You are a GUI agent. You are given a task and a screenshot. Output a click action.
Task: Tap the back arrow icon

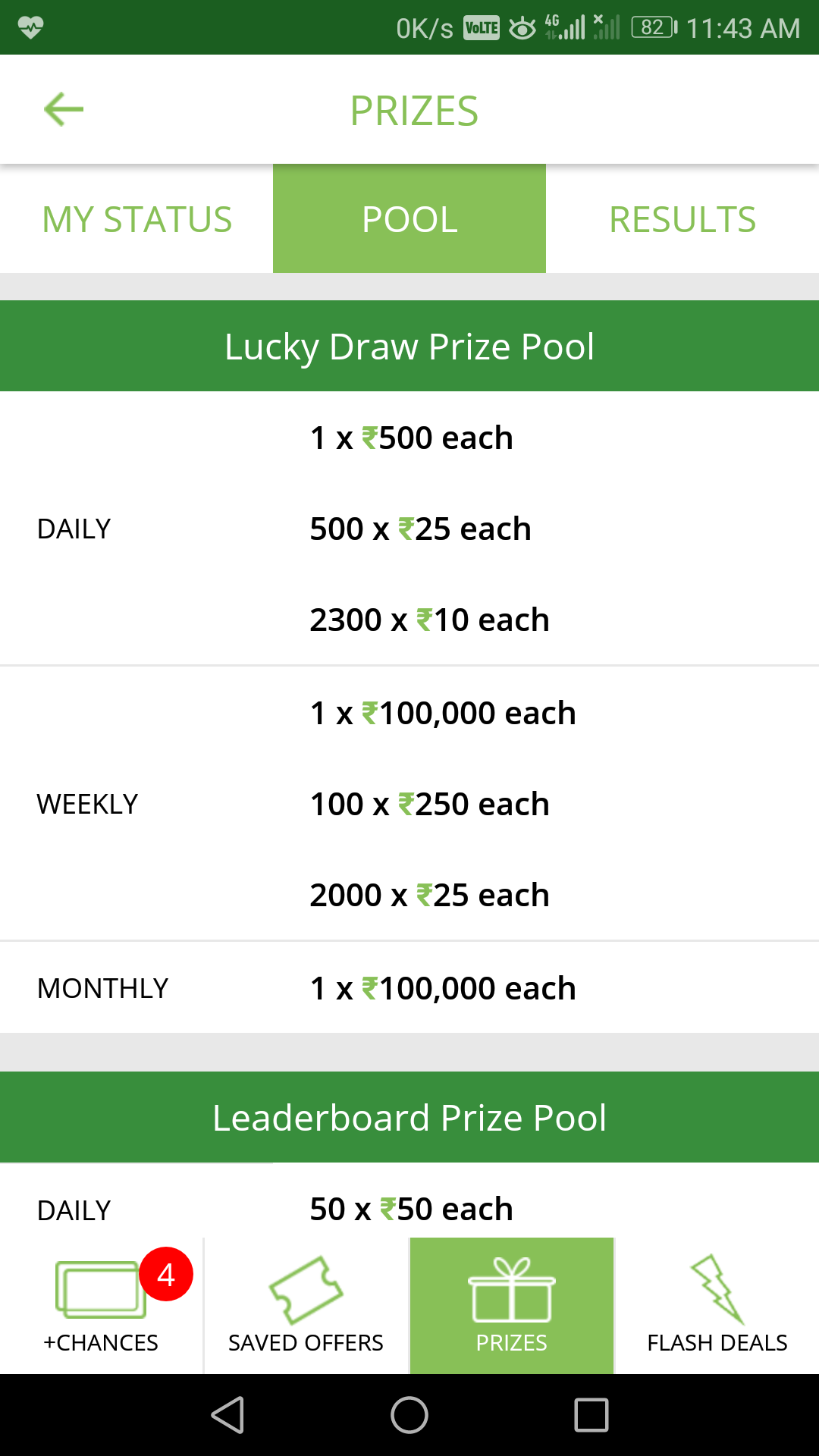click(x=64, y=110)
